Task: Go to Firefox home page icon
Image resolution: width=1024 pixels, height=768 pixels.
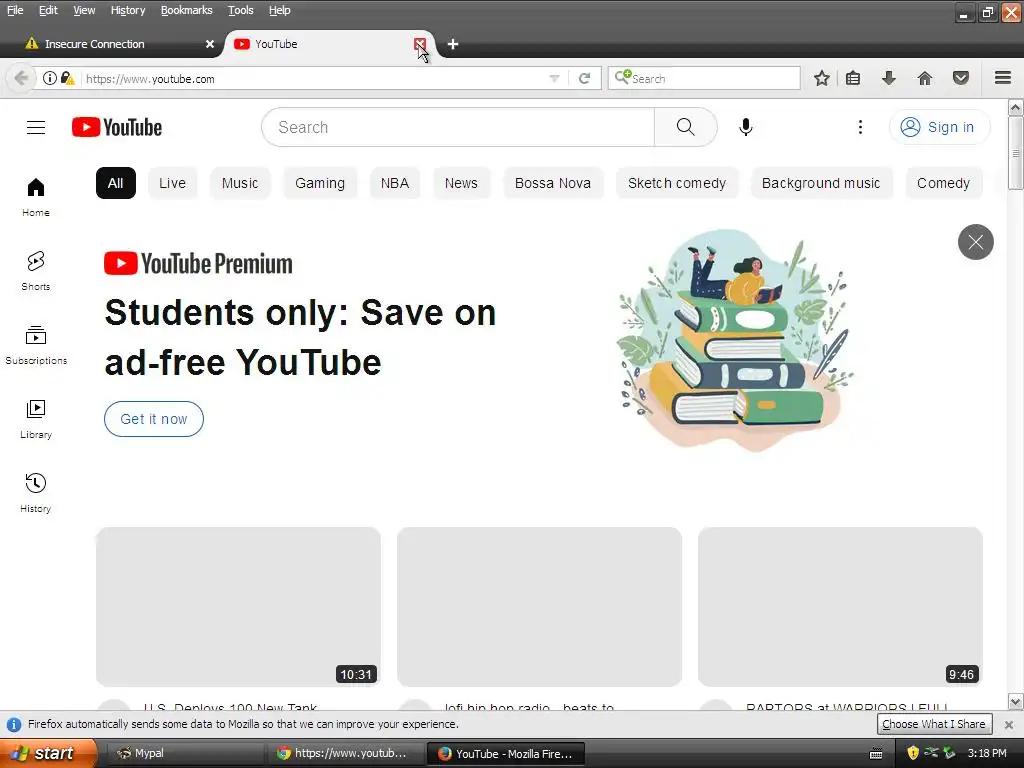Action: point(925,78)
